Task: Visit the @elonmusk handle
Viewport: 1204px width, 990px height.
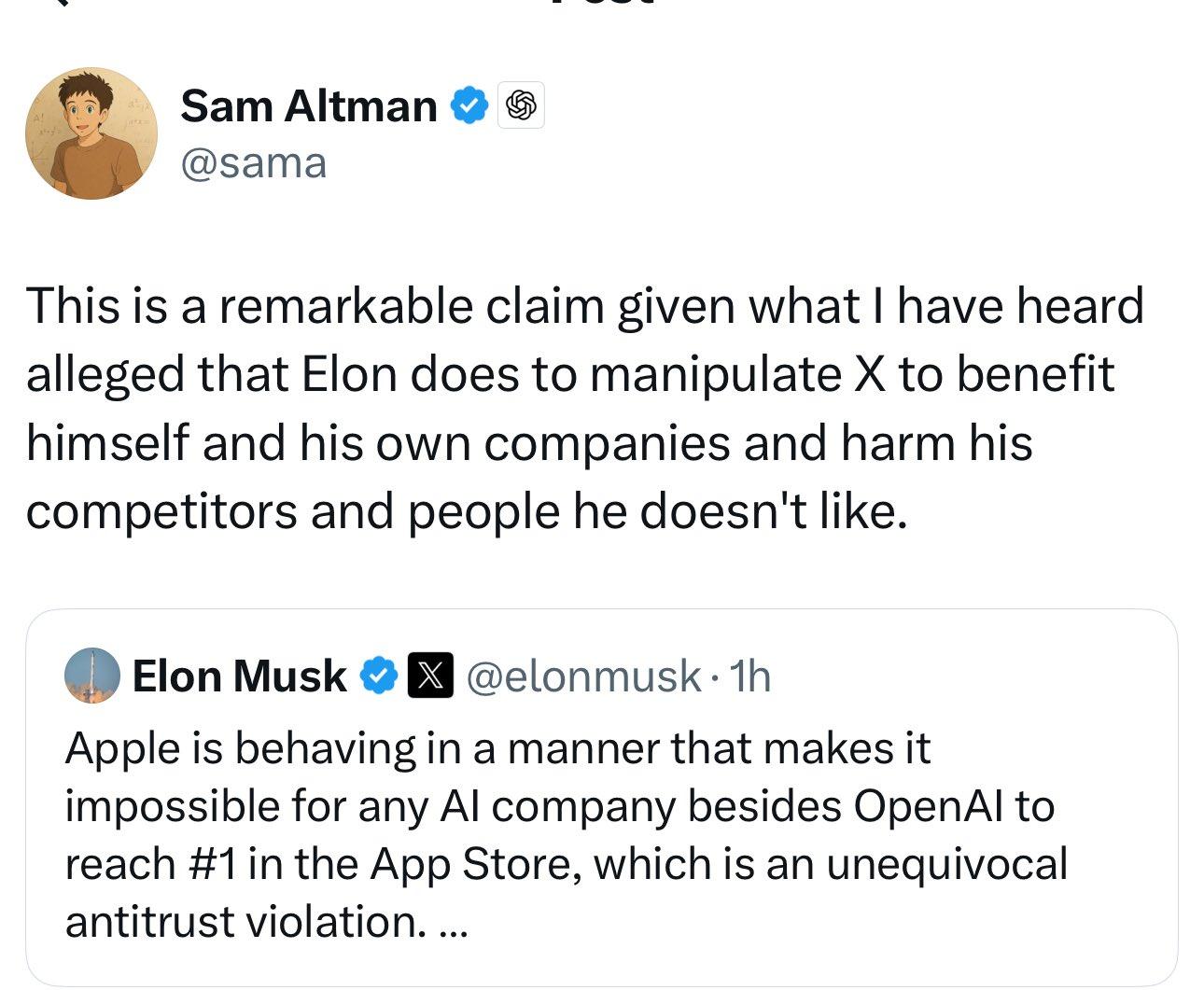Action: pos(582,676)
